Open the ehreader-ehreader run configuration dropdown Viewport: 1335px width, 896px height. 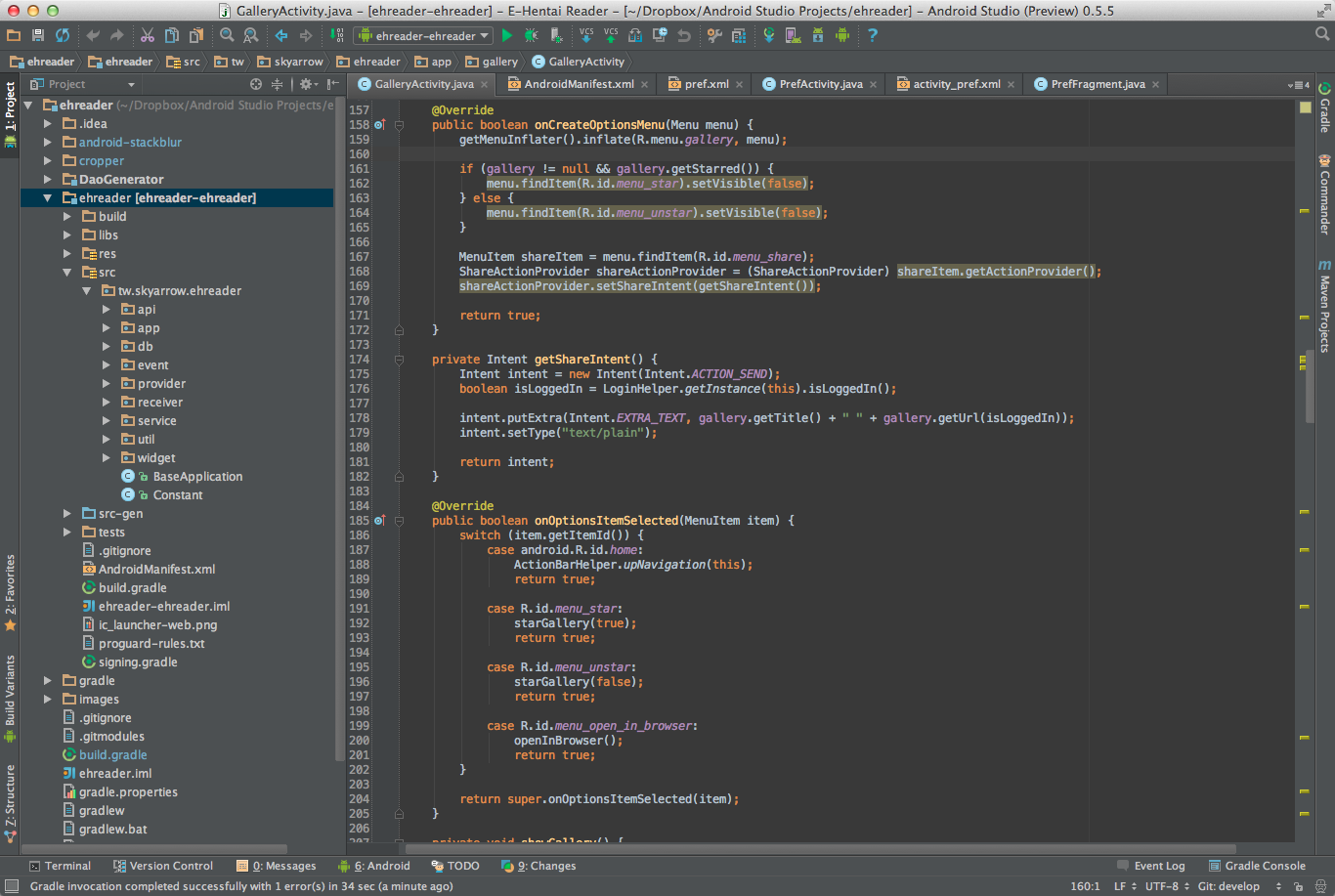coord(423,35)
